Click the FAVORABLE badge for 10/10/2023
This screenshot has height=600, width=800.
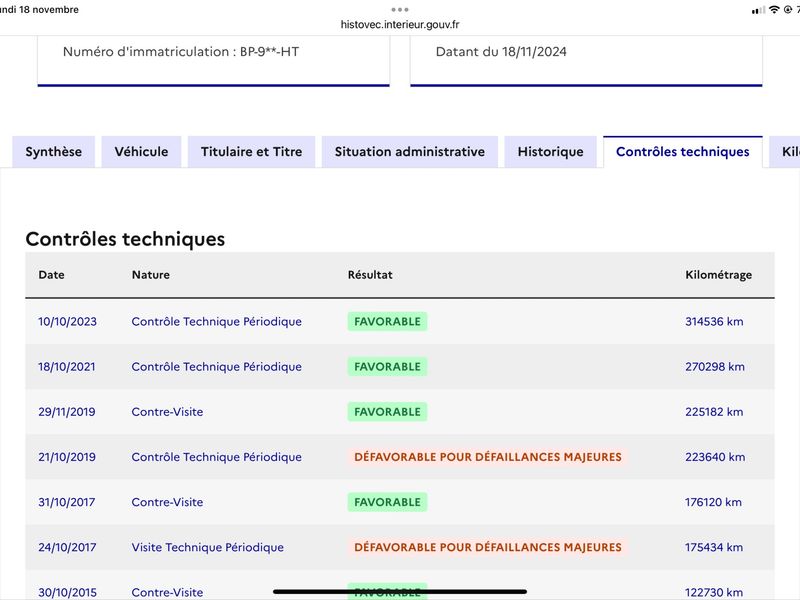point(387,321)
